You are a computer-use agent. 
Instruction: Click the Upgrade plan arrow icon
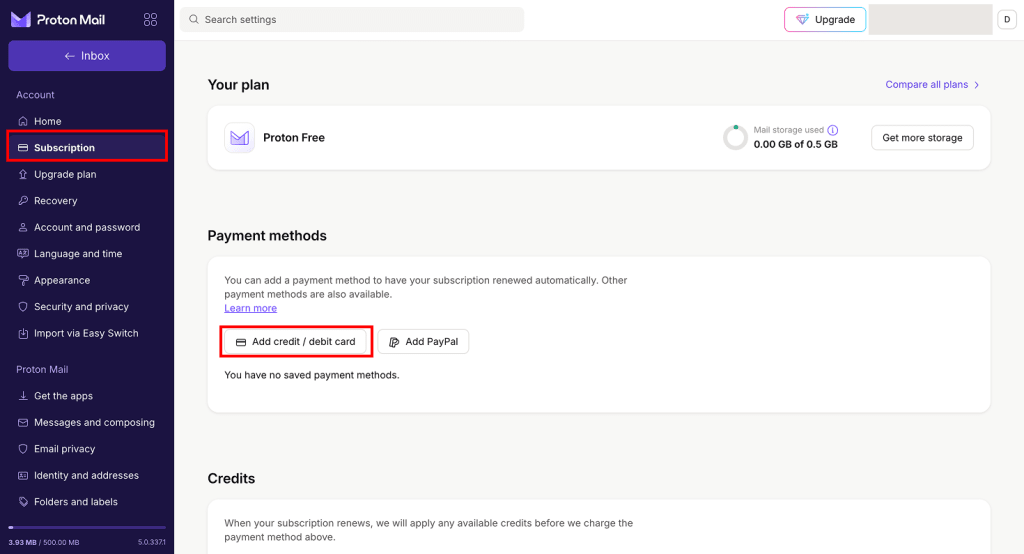(x=23, y=174)
